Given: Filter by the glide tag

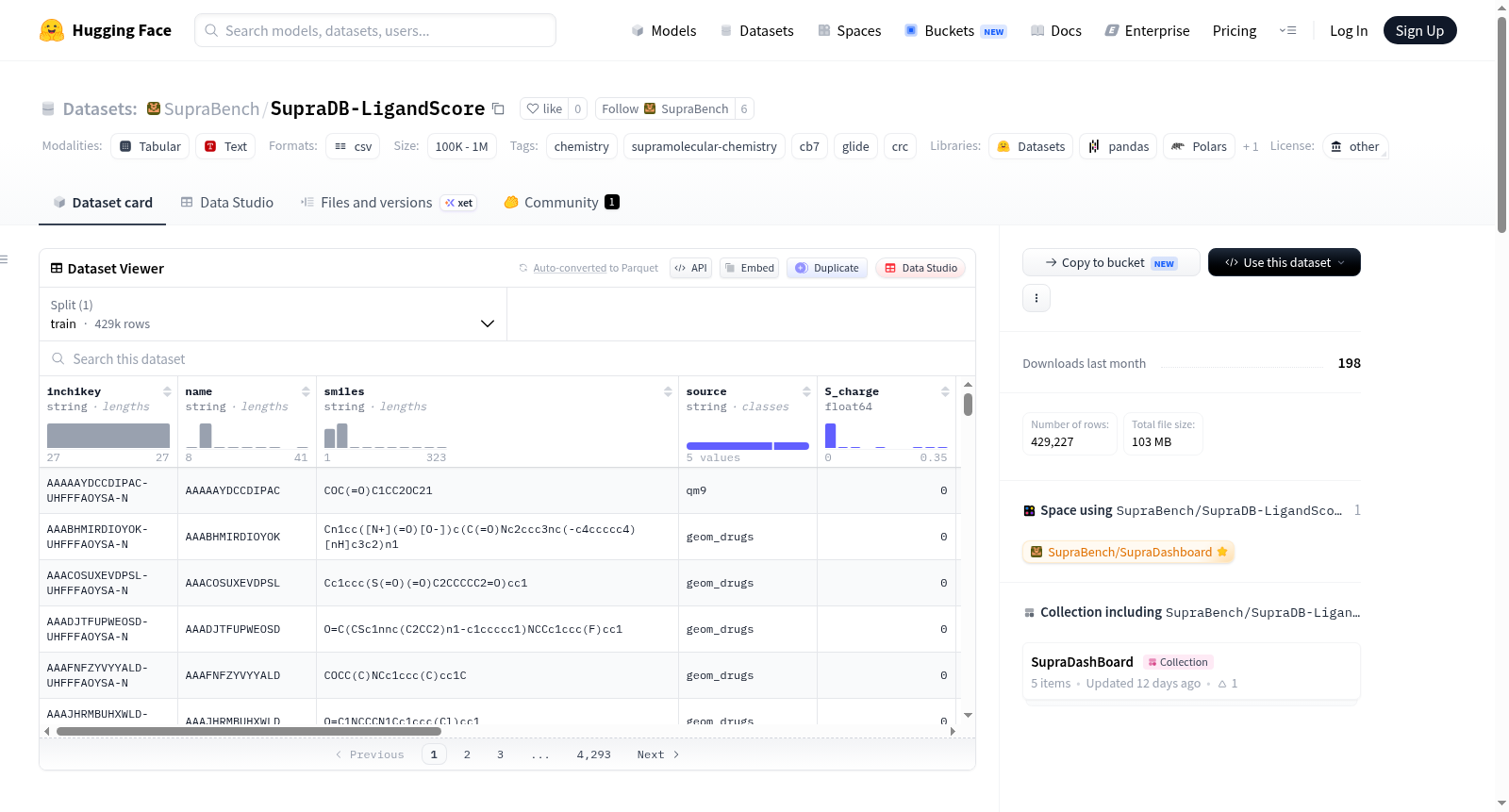Looking at the screenshot, I should [x=855, y=146].
